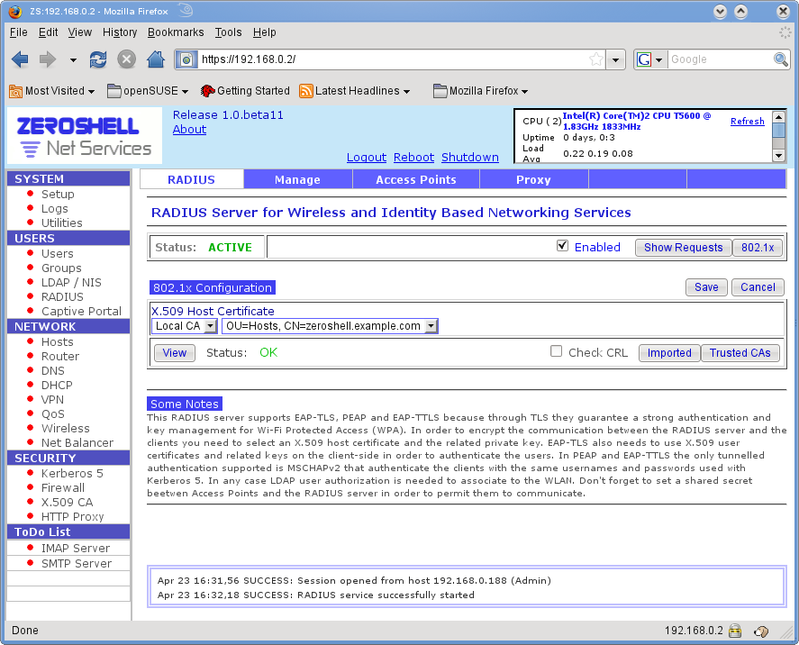This screenshot has height=645, width=799.
Task: Open the Bookmarks menu
Action: tap(175, 32)
